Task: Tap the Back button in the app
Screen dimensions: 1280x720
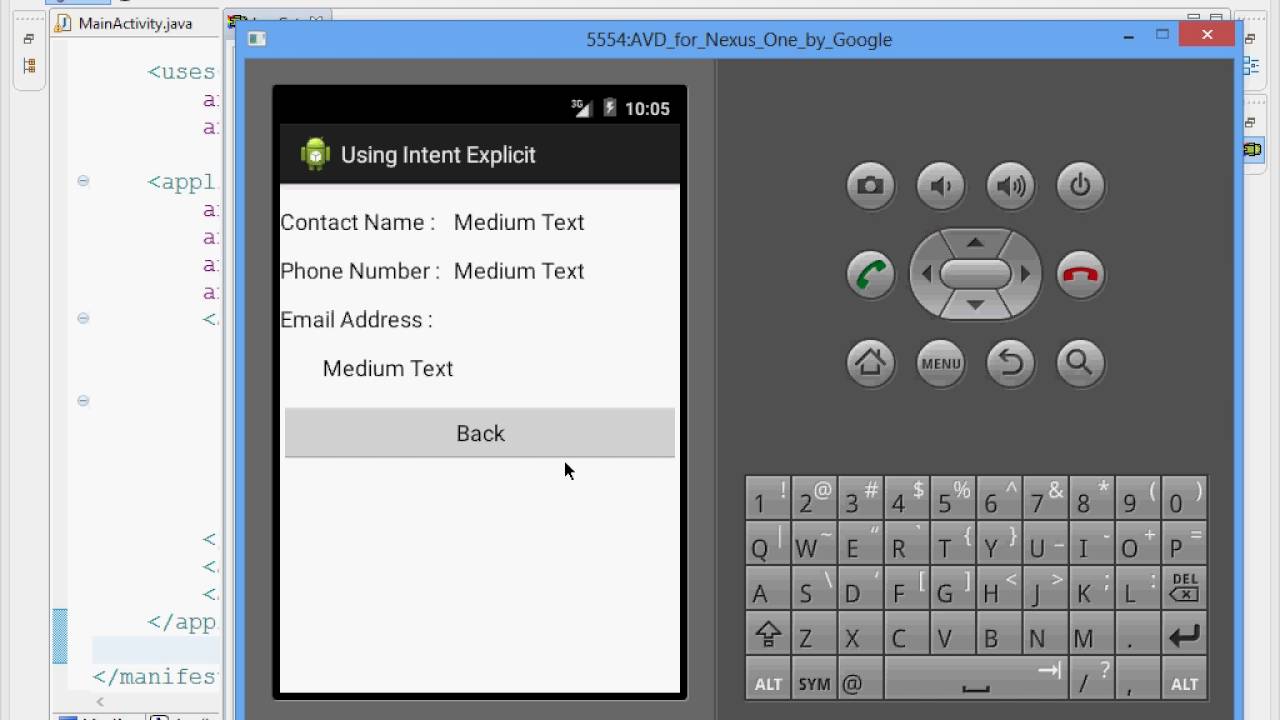Action: pos(480,433)
